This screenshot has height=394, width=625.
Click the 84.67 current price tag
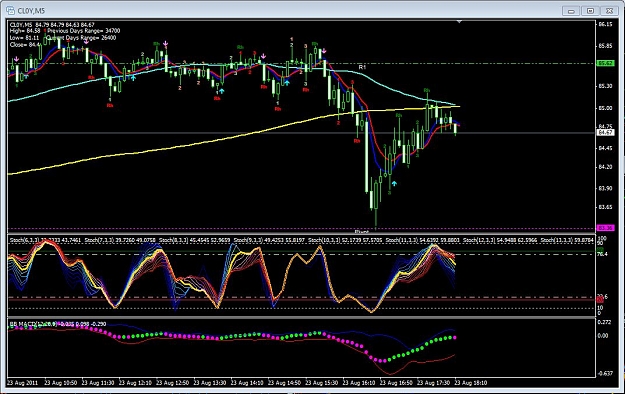click(x=605, y=132)
